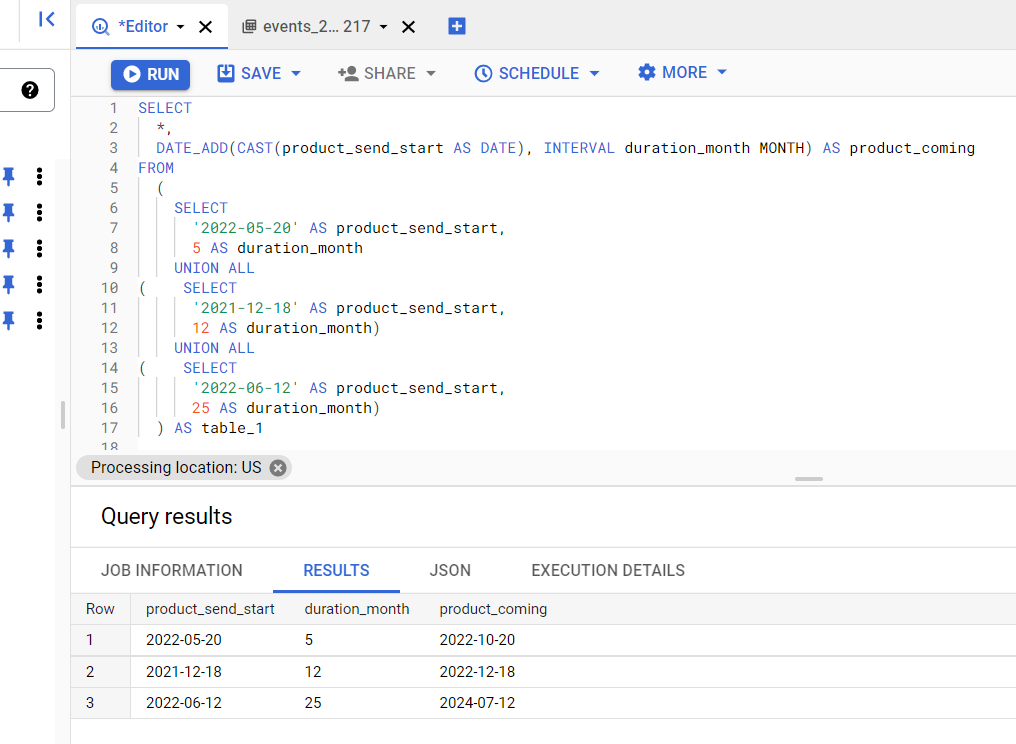
Task: Open second three-dot menu in sidebar
Action: (x=40, y=212)
